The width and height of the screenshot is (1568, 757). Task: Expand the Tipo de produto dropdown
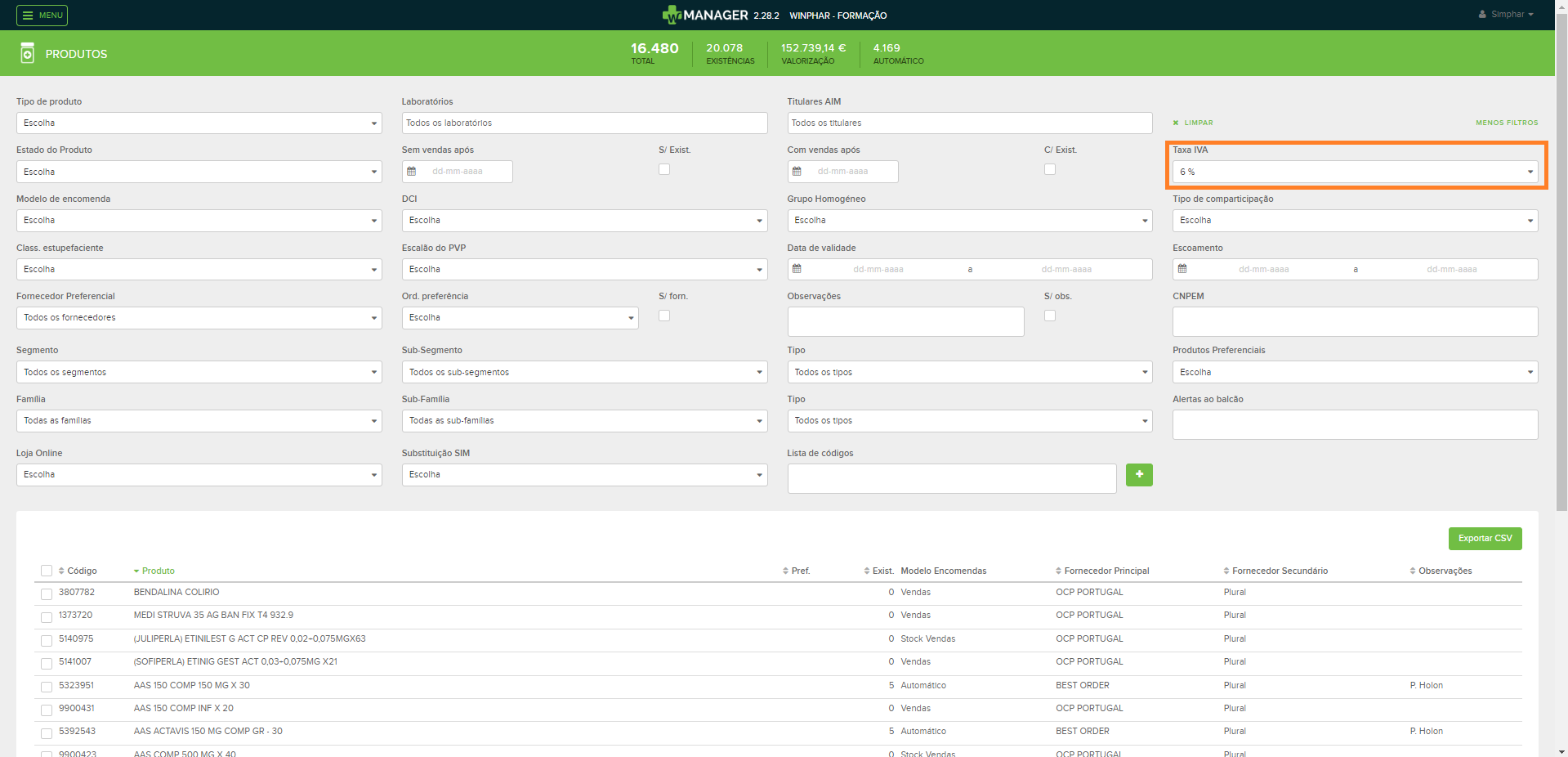[199, 123]
